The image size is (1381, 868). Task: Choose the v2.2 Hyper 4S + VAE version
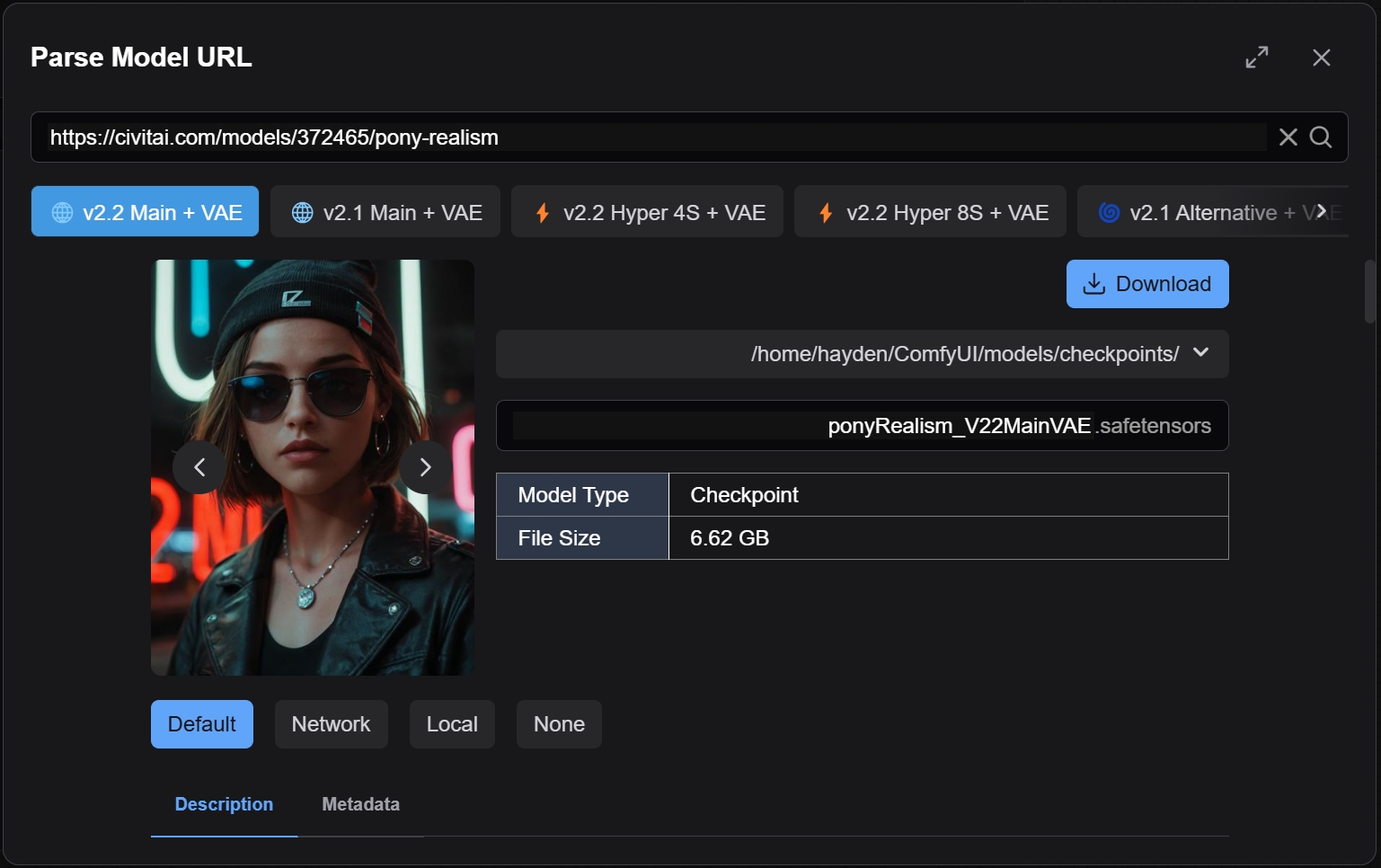click(647, 212)
